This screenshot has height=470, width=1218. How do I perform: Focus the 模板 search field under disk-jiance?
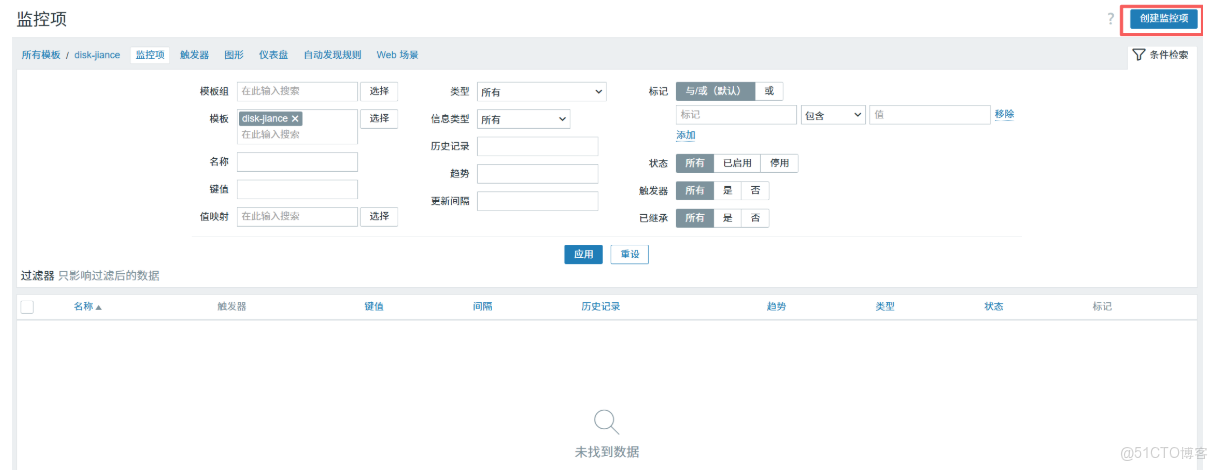[x=297, y=134]
